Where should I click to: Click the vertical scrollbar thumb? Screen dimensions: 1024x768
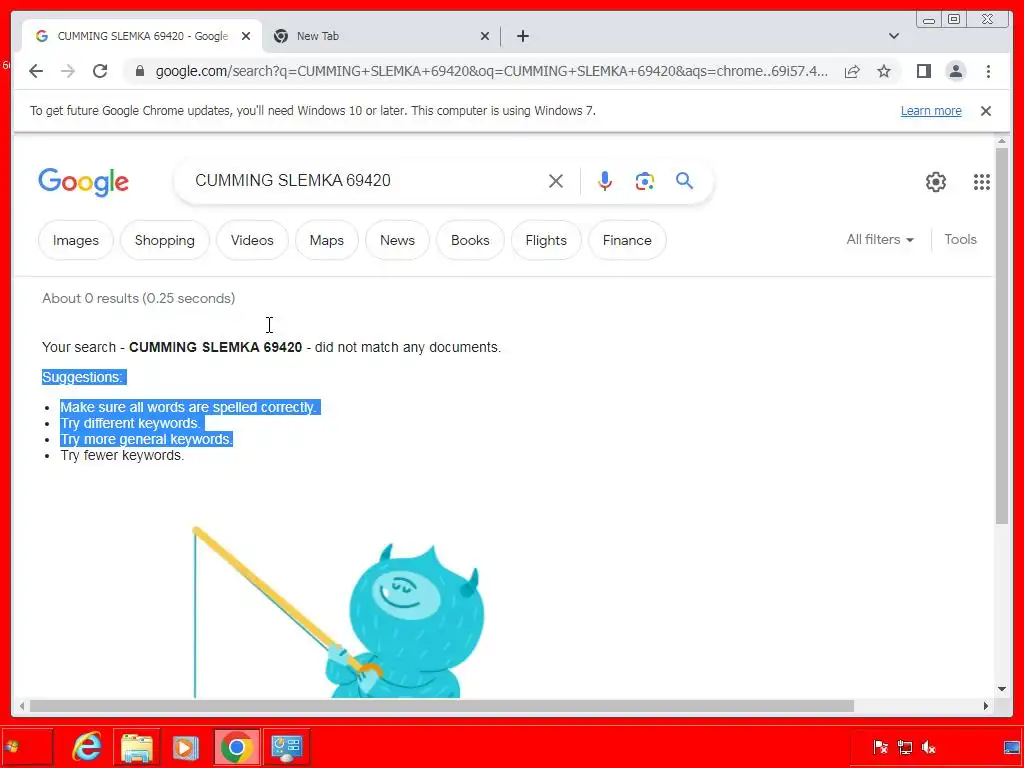[x=1002, y=336]
